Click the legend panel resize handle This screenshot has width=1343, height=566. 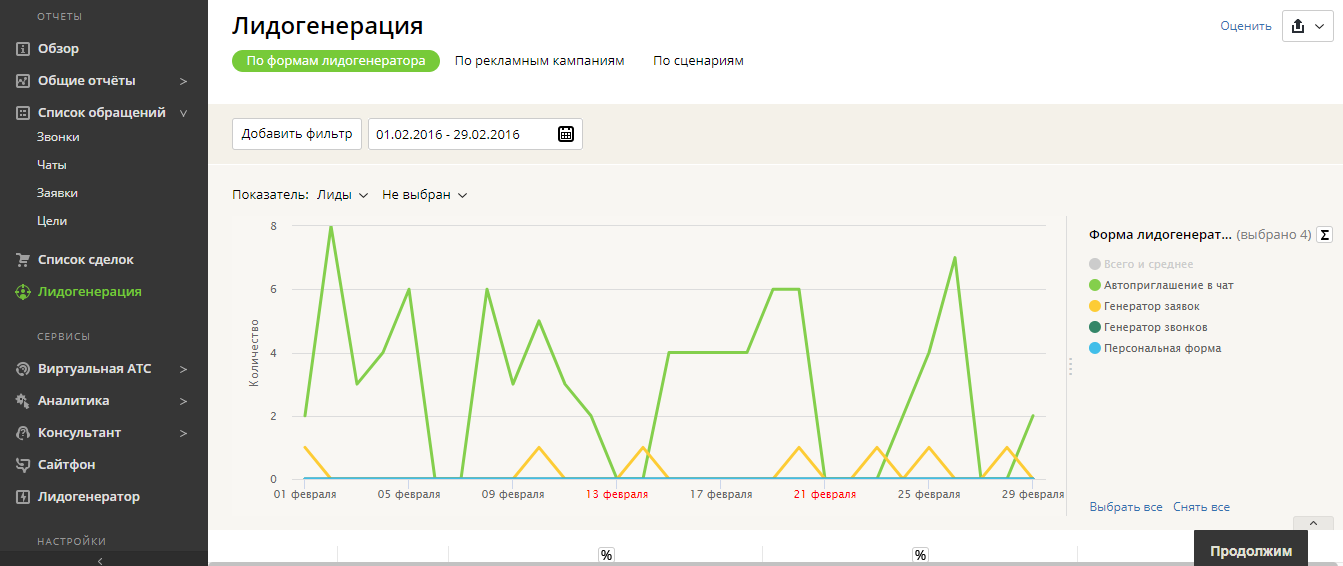coord(1070,367)
